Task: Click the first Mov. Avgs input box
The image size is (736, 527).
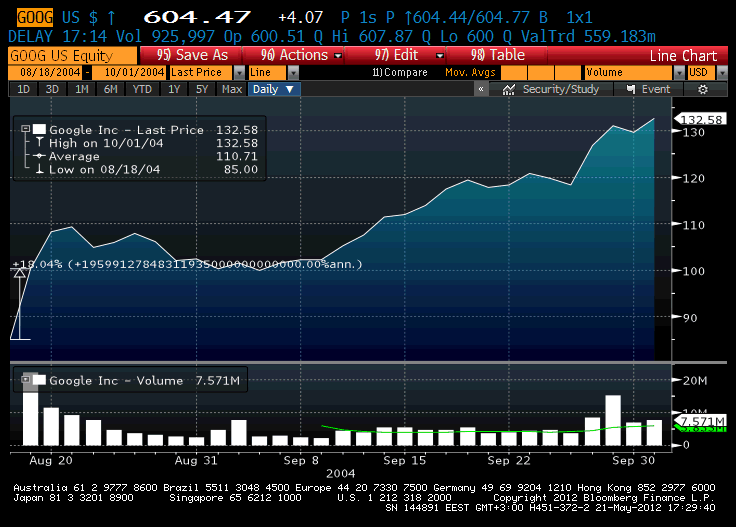Action: coord(514,73)
